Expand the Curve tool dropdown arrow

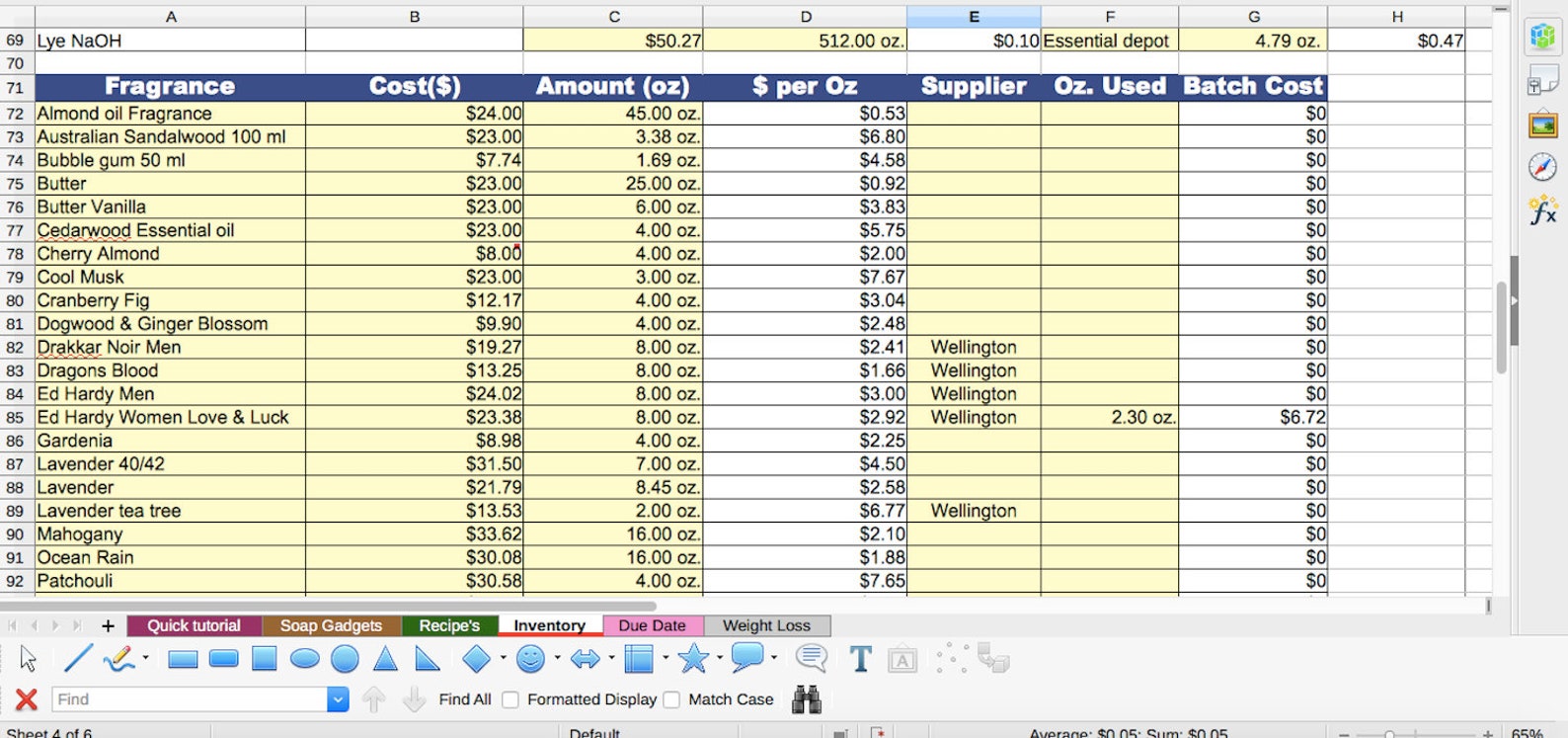pyautogui.click(x=145, y=658)
